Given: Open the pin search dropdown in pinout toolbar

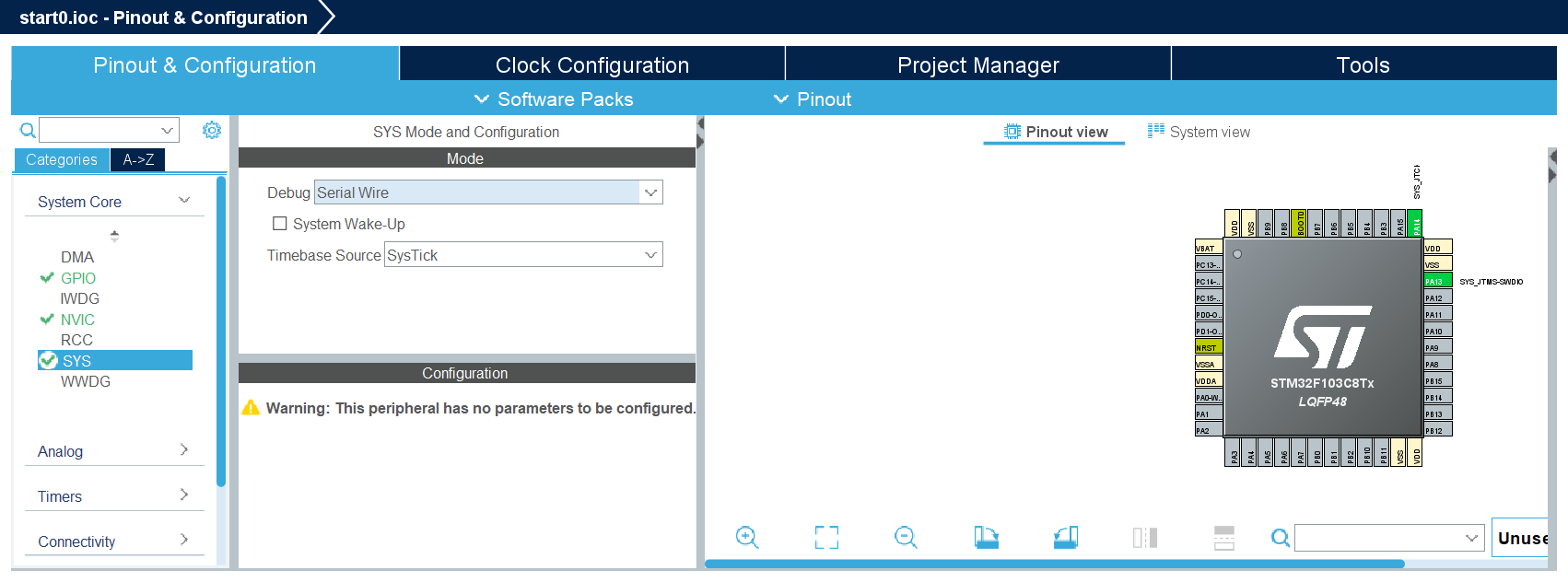Looking at the screenshot, I should (1471, 538).
